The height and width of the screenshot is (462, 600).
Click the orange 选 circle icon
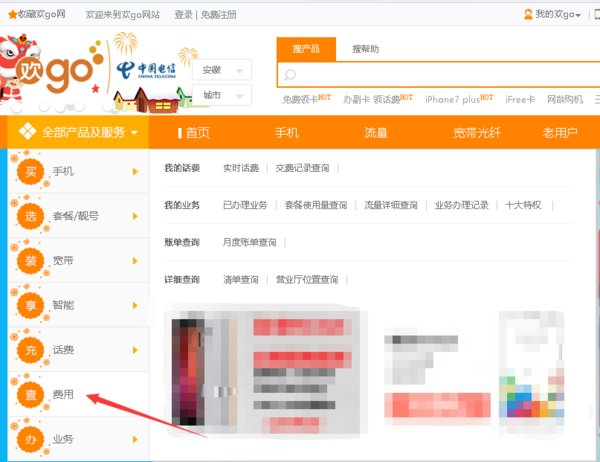(x=31, y=216)
